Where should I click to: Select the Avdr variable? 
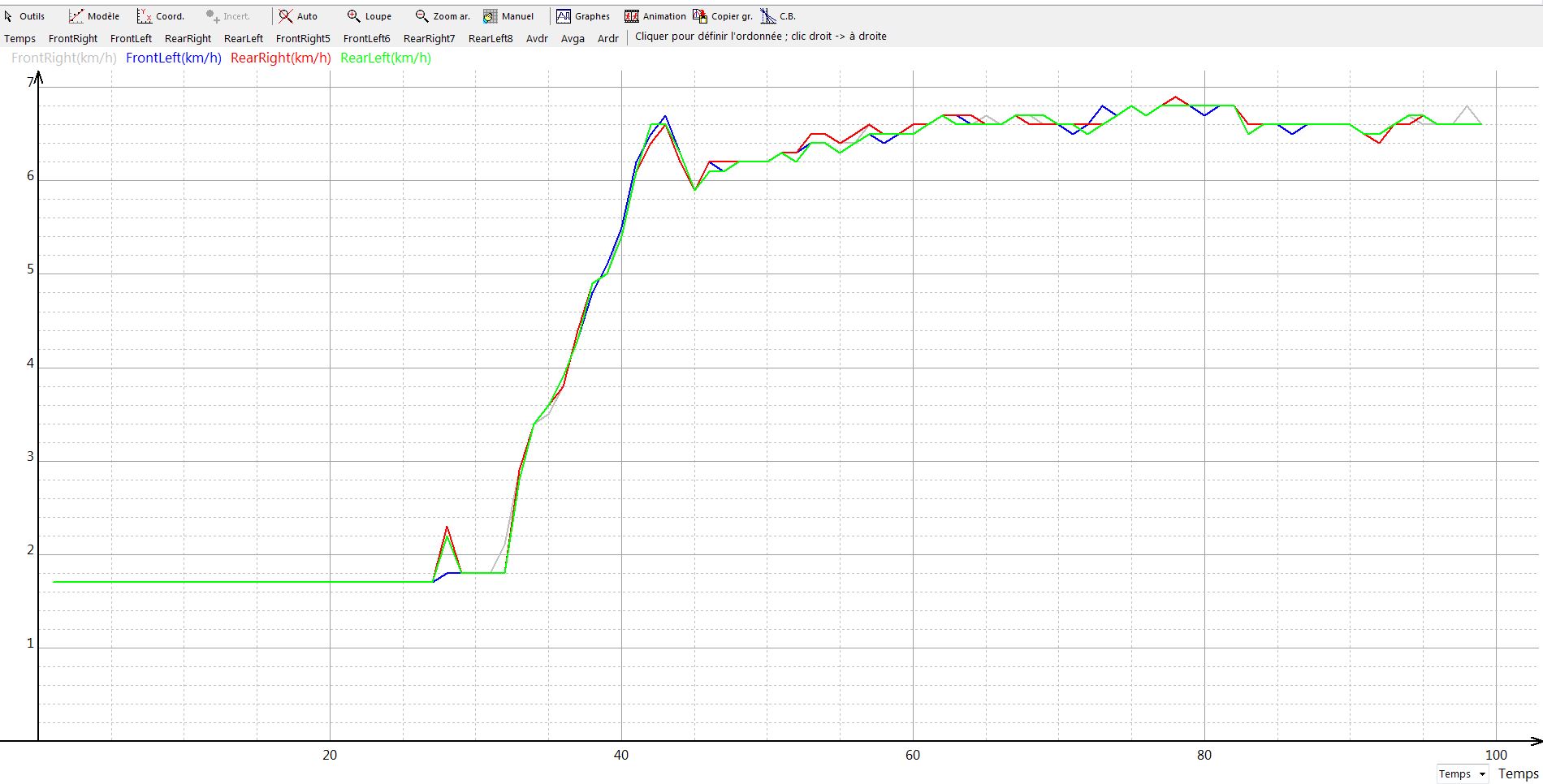[537, 39]
